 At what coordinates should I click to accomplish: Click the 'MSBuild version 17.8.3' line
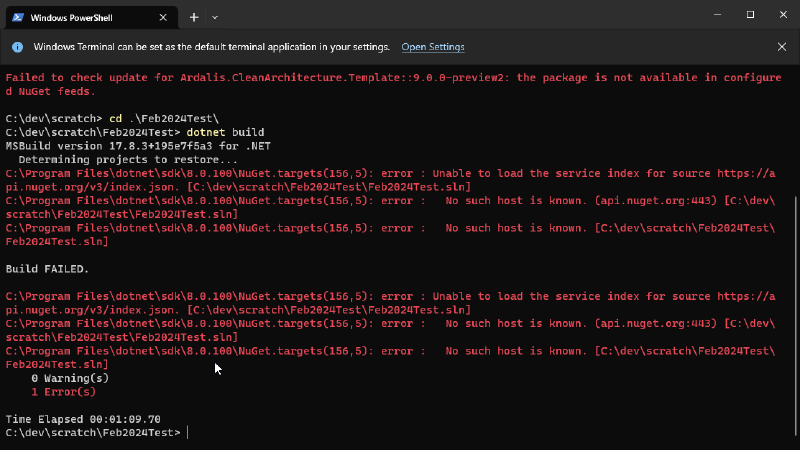coord(138,146)
